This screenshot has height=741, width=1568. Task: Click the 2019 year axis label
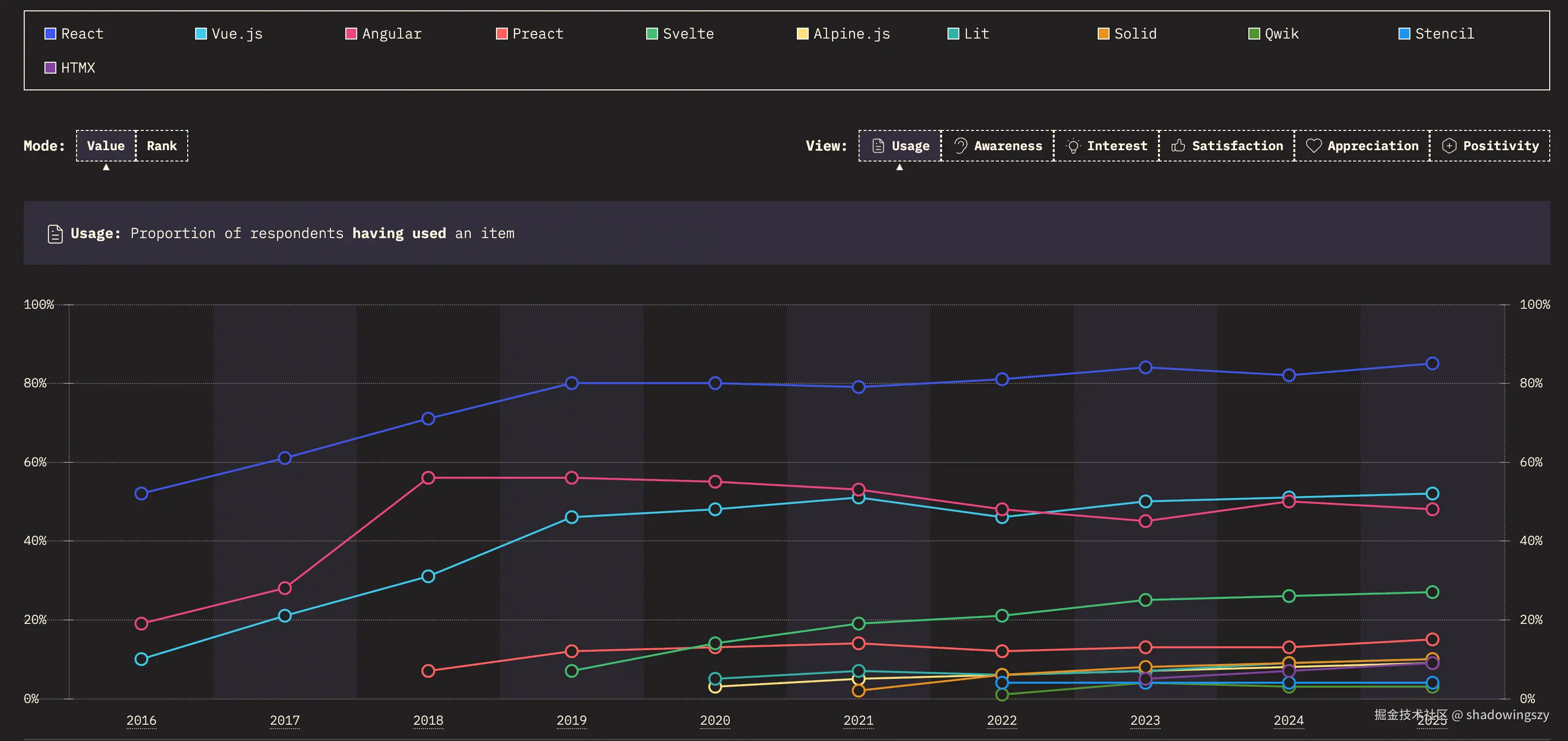point(571,720)
